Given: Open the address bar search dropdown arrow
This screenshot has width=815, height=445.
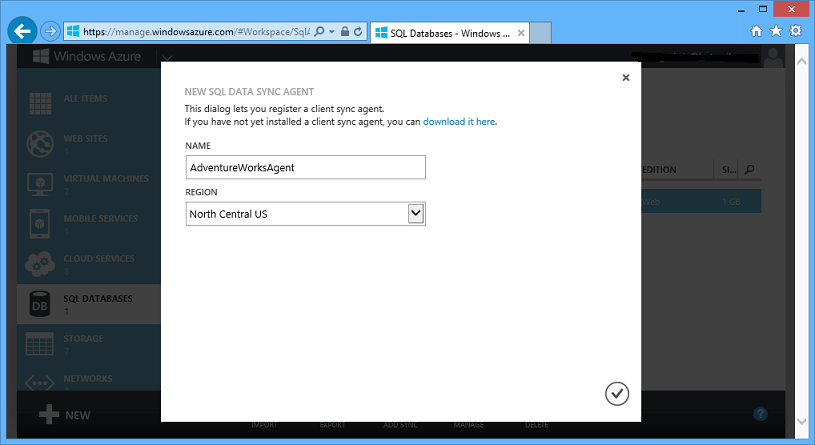Looking at the screenshot, I should pyautogui.click(x=332, y=32).
